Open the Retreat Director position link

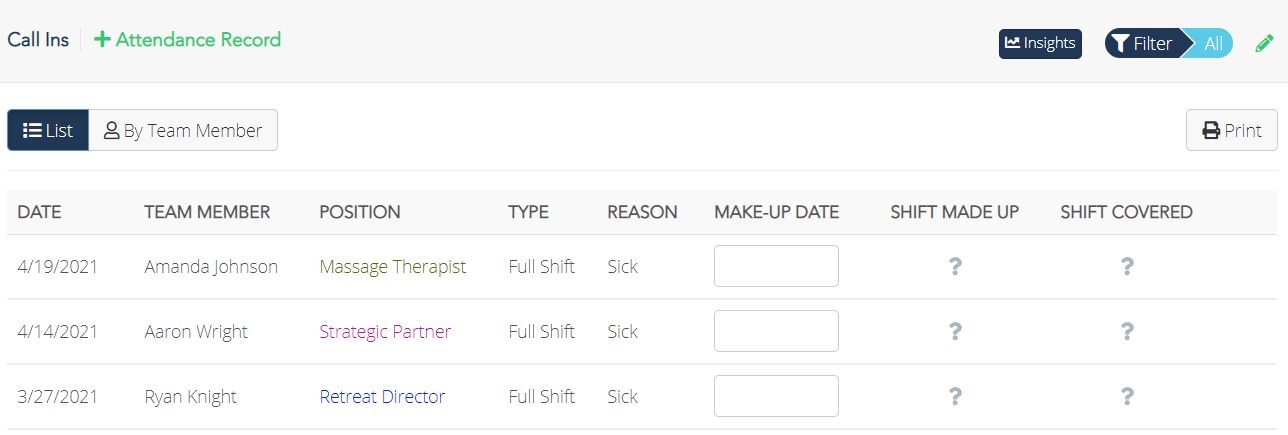pos(382,397)
